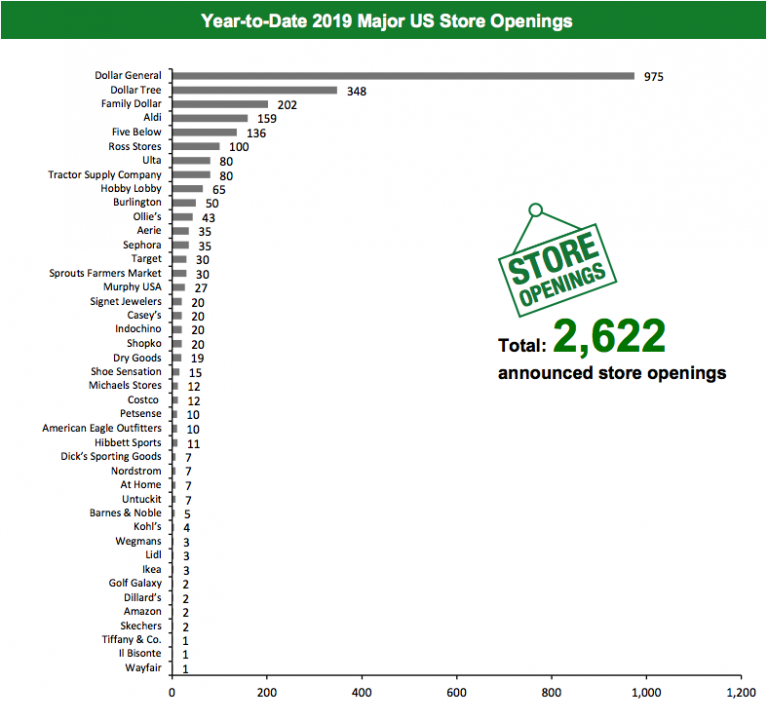Click the 'Amazon' label
Screen dimensions: 768x721
point(143,612)
